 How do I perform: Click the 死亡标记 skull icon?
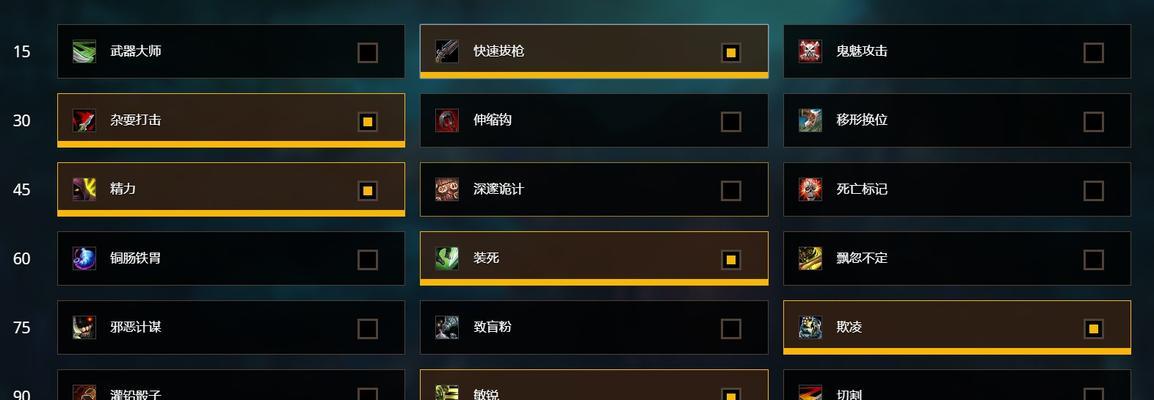[810, 190]
